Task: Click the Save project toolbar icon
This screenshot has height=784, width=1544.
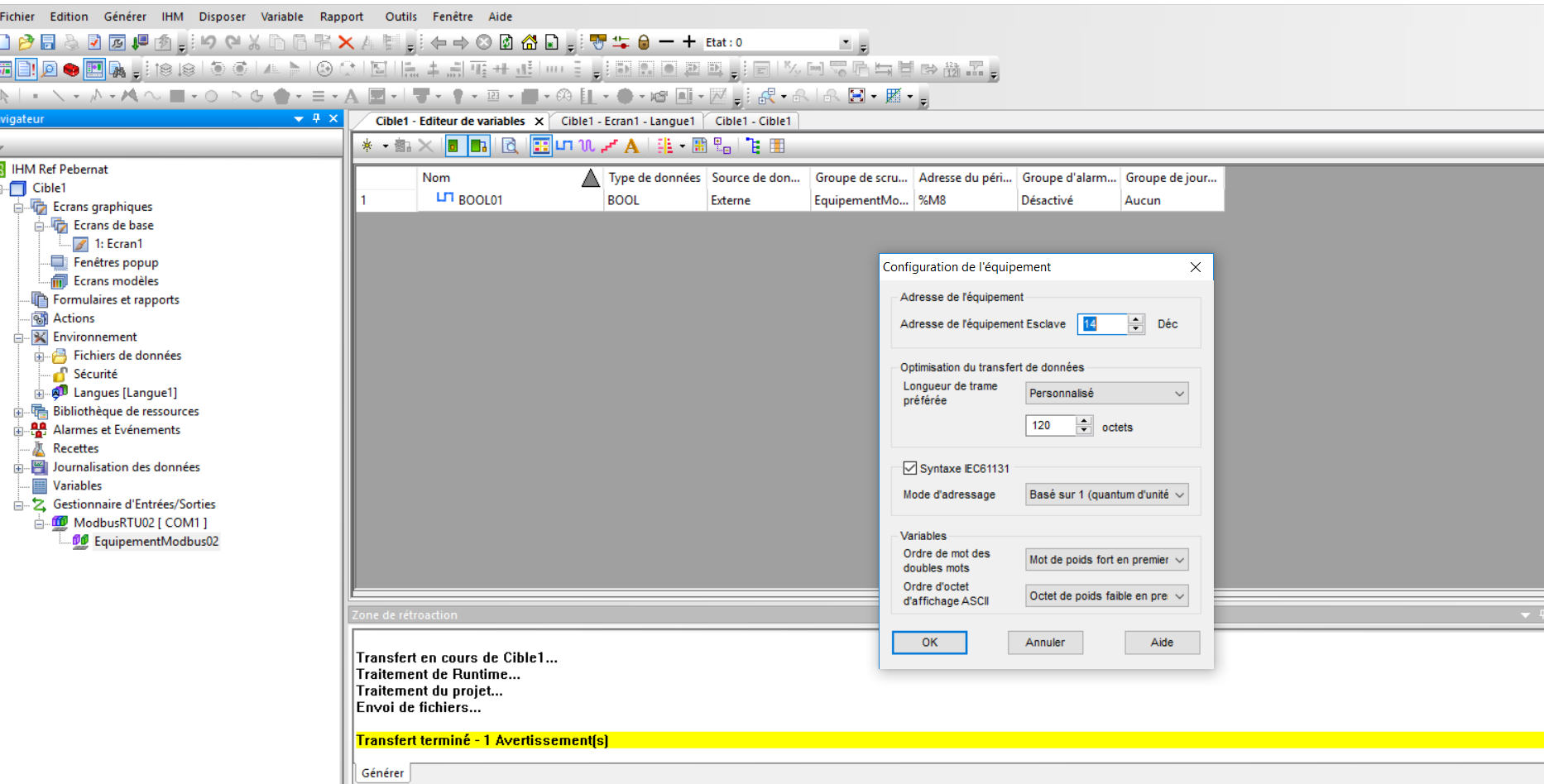Action: click(48, 42)
